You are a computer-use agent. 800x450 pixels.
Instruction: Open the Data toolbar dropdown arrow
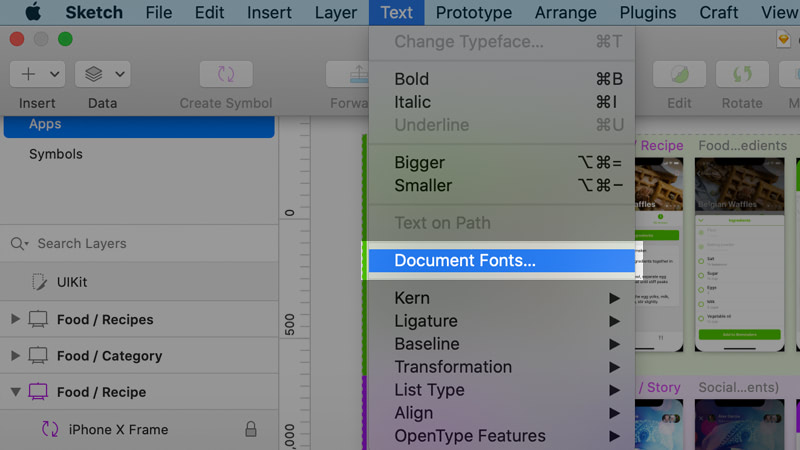[x=120, y=74]
